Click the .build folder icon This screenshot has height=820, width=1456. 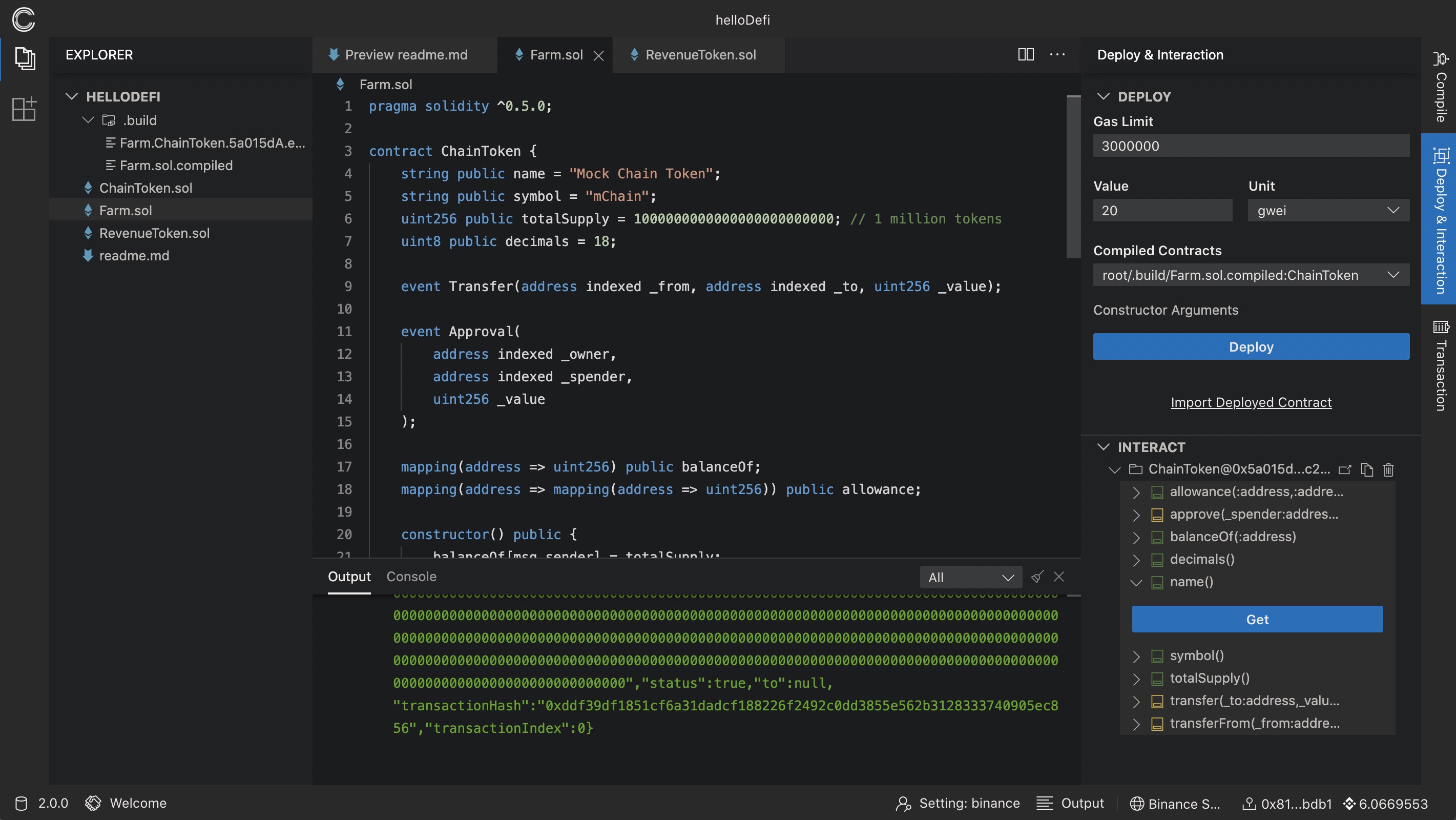[109, 120]
